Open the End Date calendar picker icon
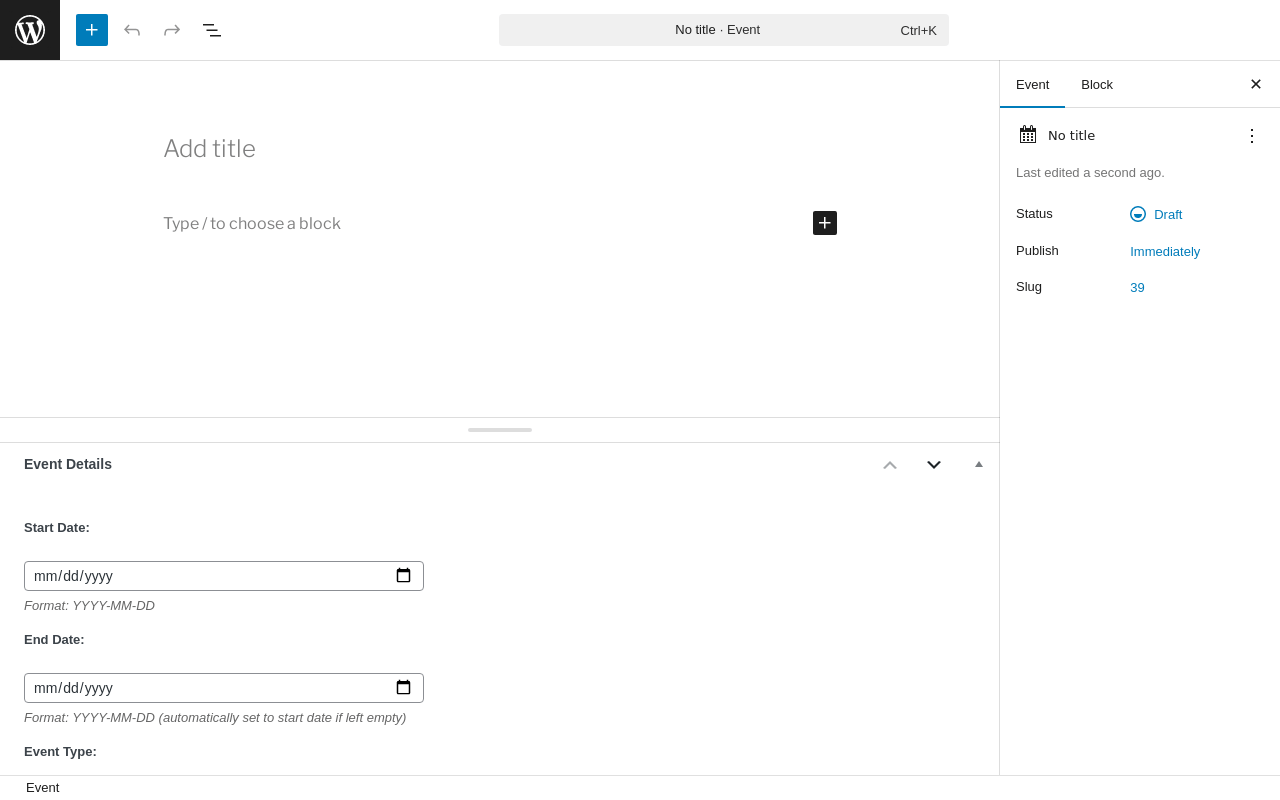The height and width of the screenshot is (800, 1280). 403,688
